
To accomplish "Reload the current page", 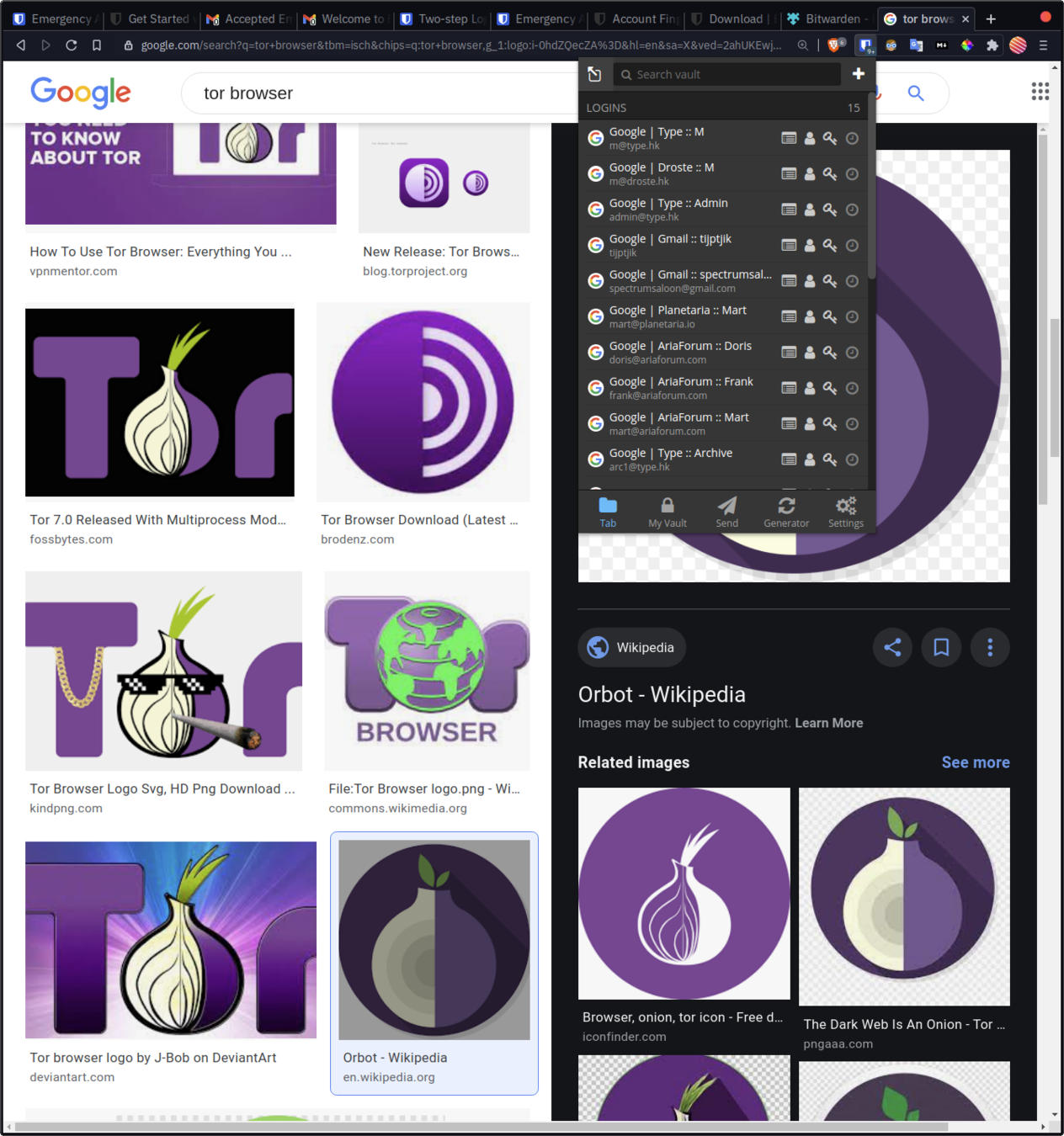I will [x=72, y=45].
